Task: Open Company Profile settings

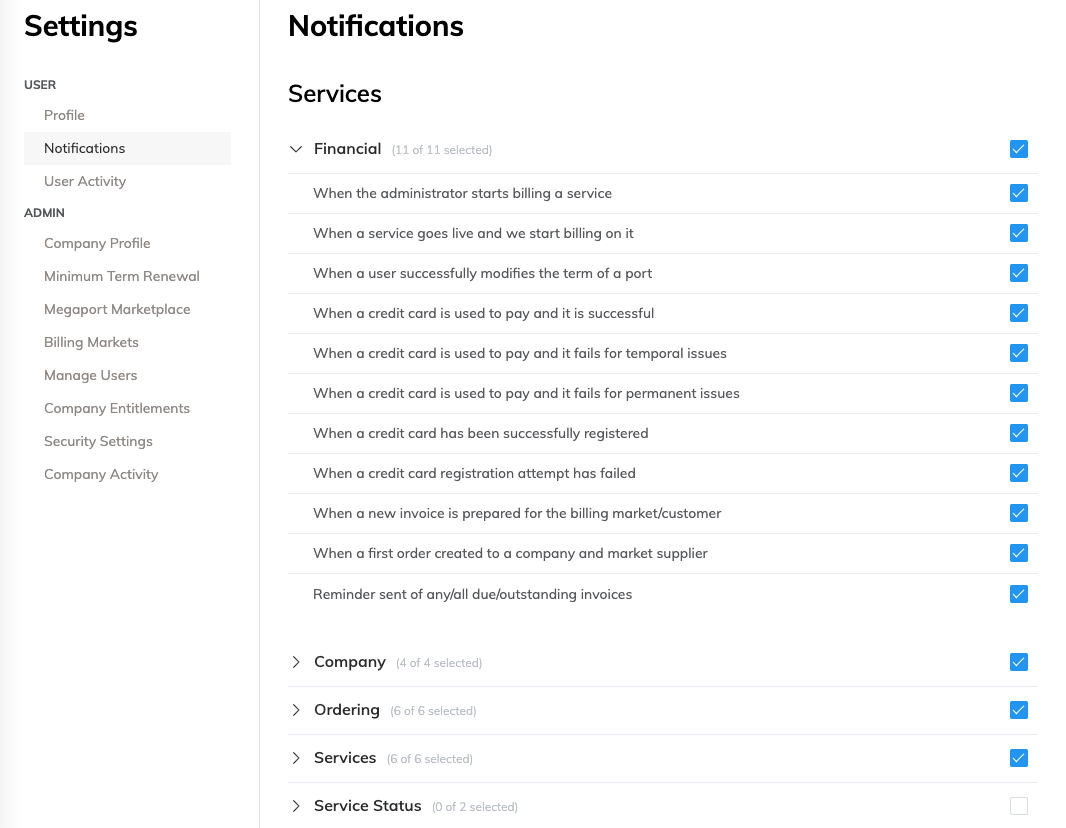Action: (97, 243)
